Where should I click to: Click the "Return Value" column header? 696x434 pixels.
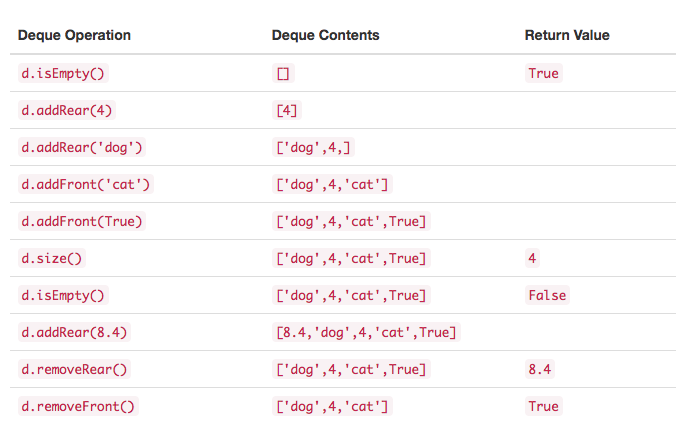coord(567,35)
